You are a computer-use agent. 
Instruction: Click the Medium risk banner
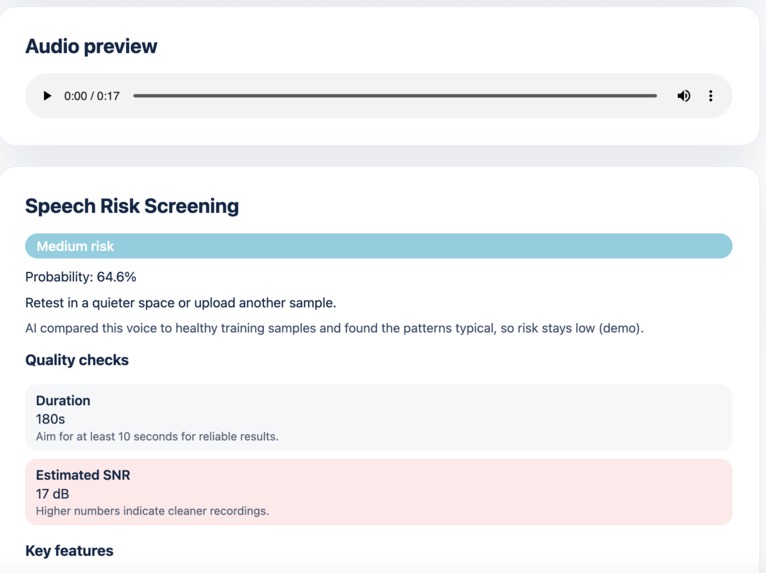click(x=379, y=246)
